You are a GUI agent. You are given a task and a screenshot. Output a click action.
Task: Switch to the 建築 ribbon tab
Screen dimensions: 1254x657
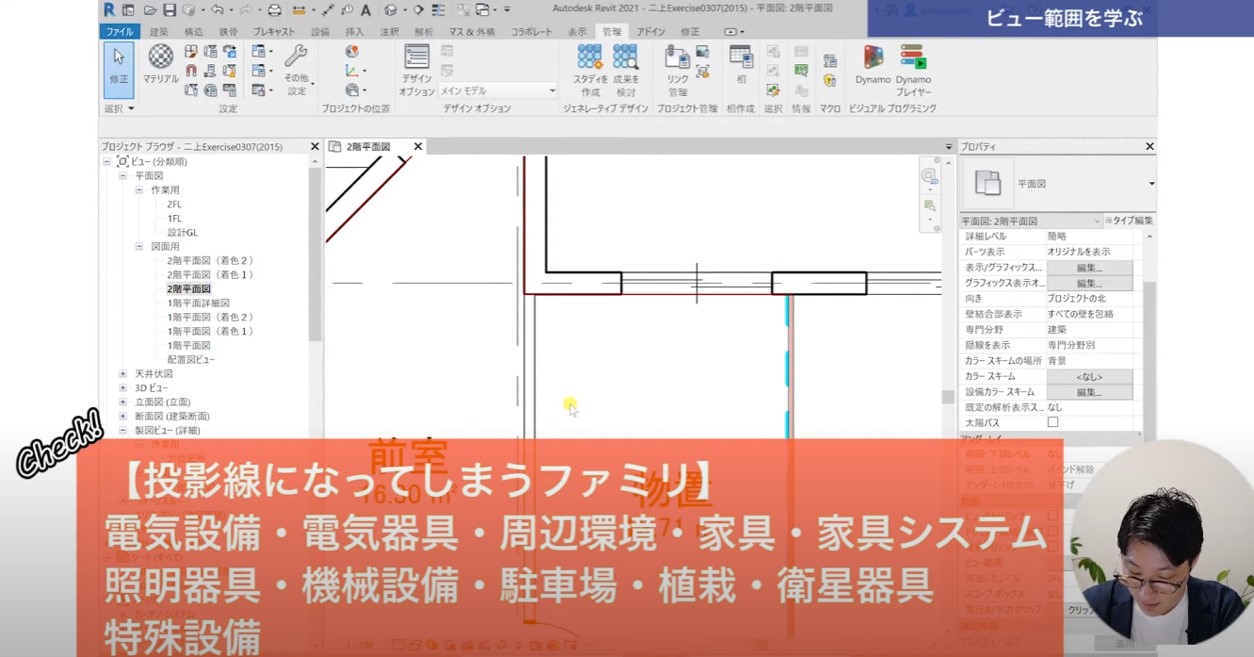(x=159, y=32)
